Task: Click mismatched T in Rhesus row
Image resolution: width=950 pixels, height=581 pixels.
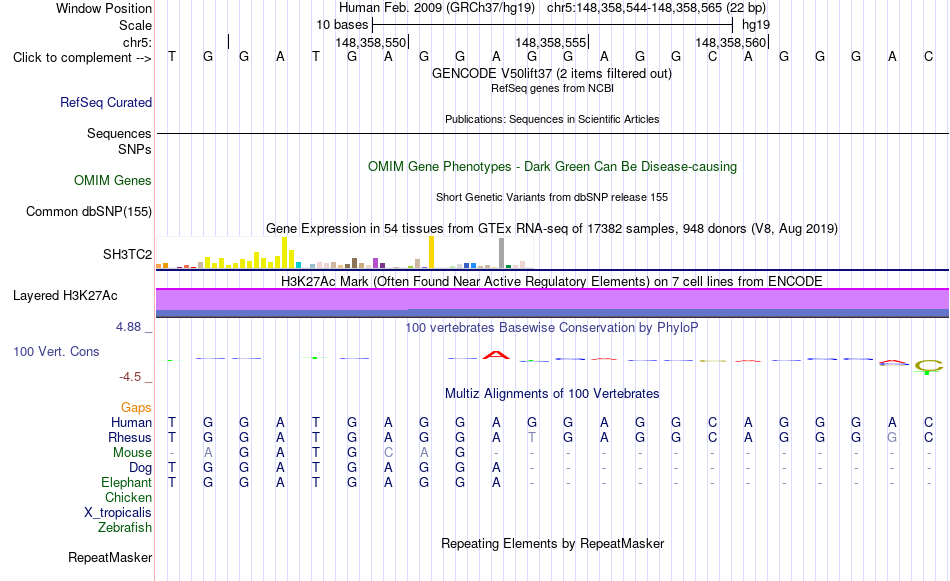Action: coord(532,437)
